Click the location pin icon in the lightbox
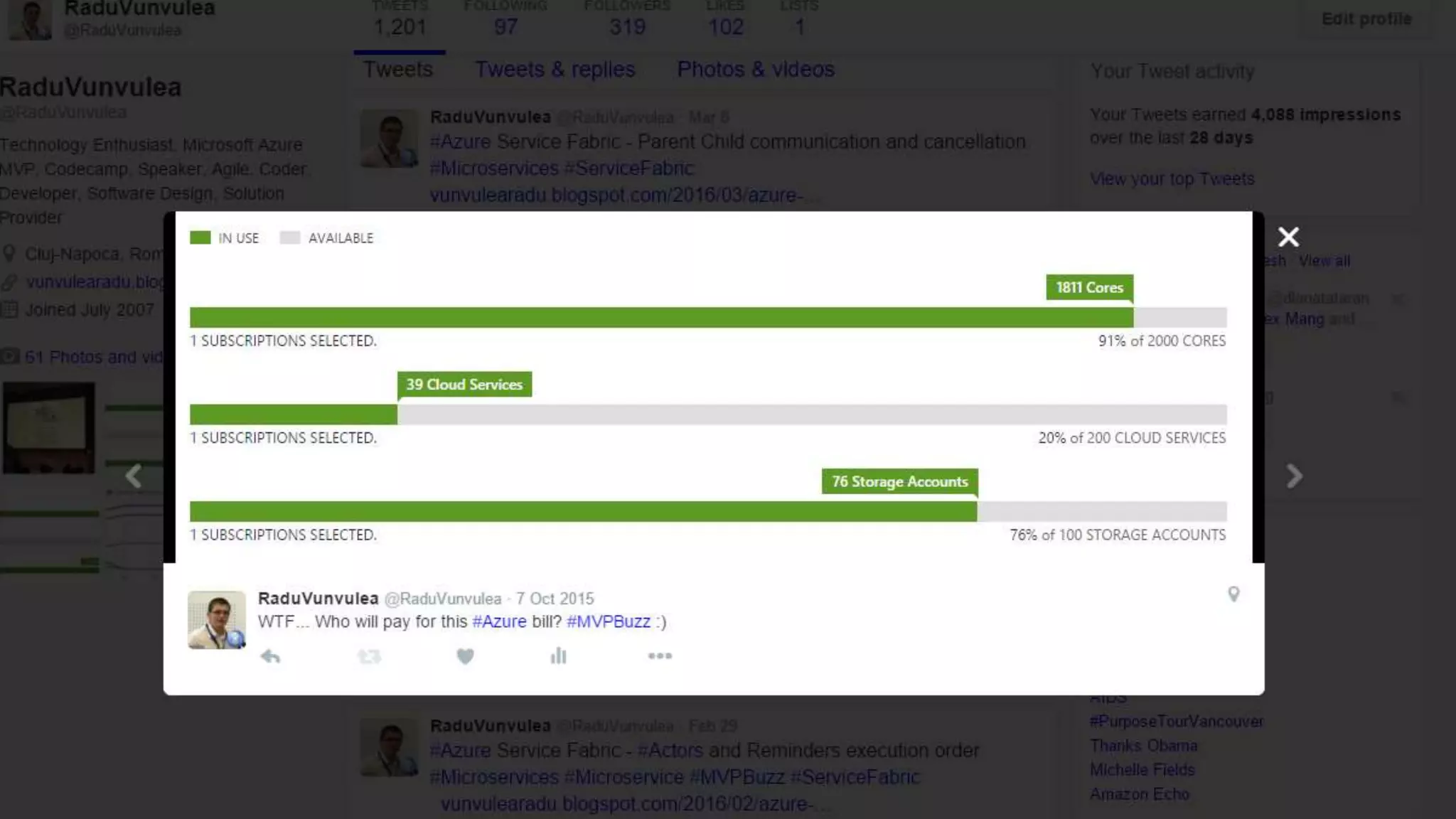Screen dimensions: 1456x819 [1233, 594]
